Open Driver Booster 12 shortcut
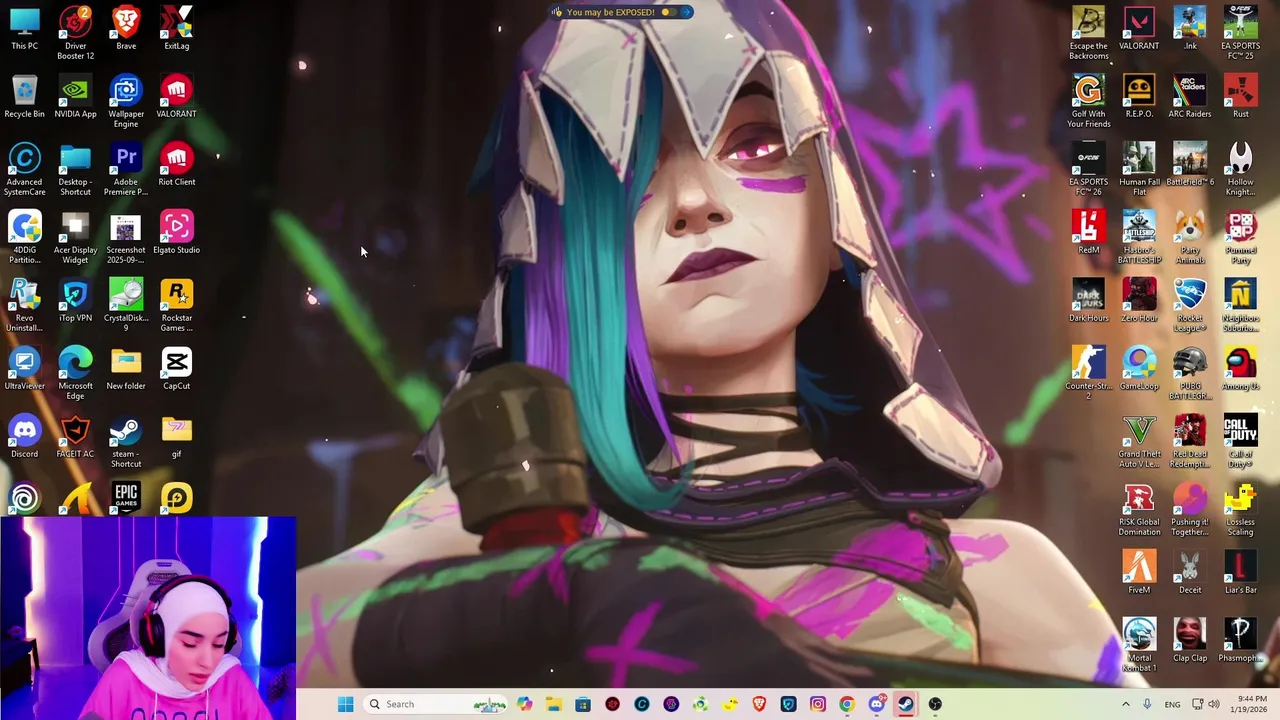Image resolution: width=1280 pixels, height=720 pixels. tap(75, 32)
